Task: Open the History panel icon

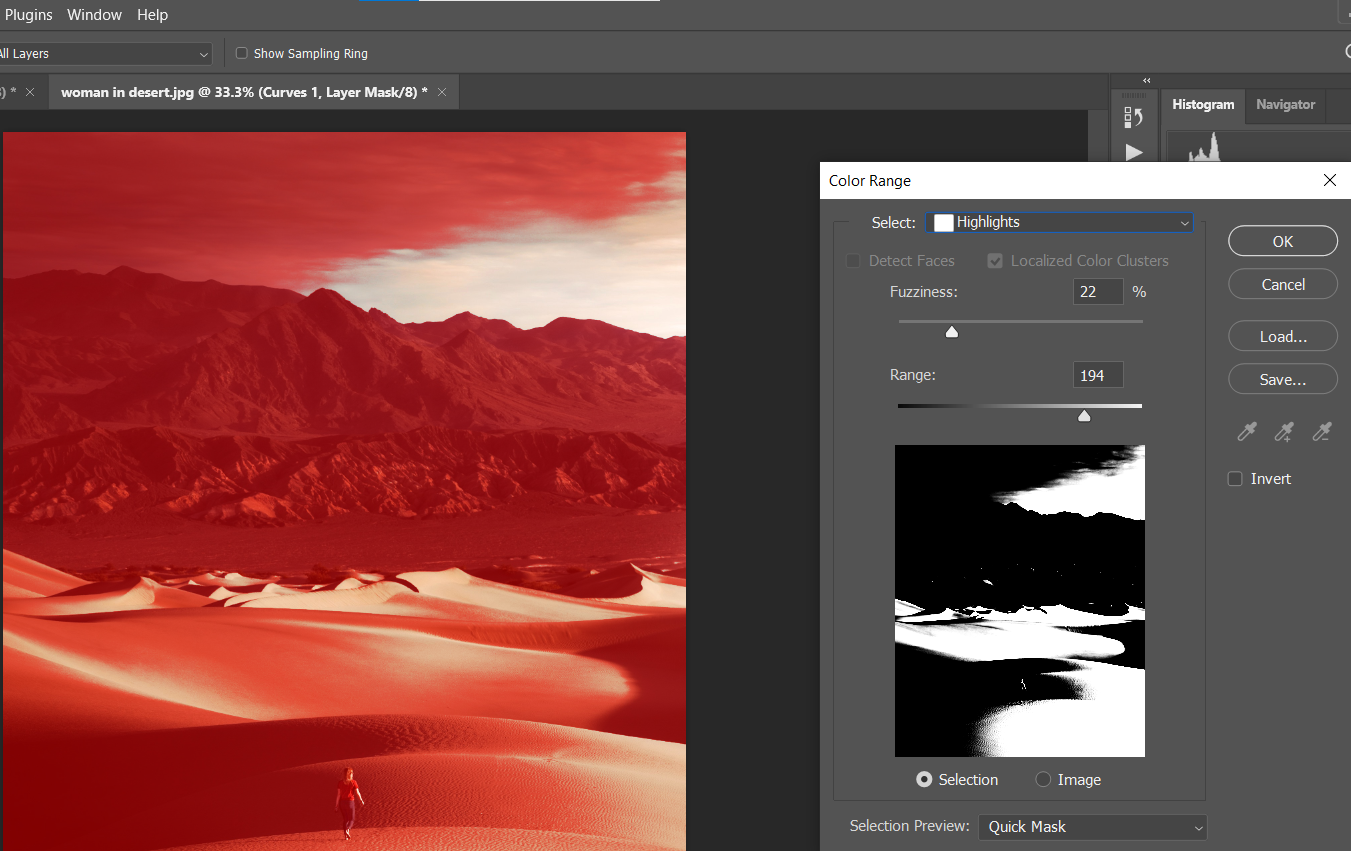Action: (1133, 116)
